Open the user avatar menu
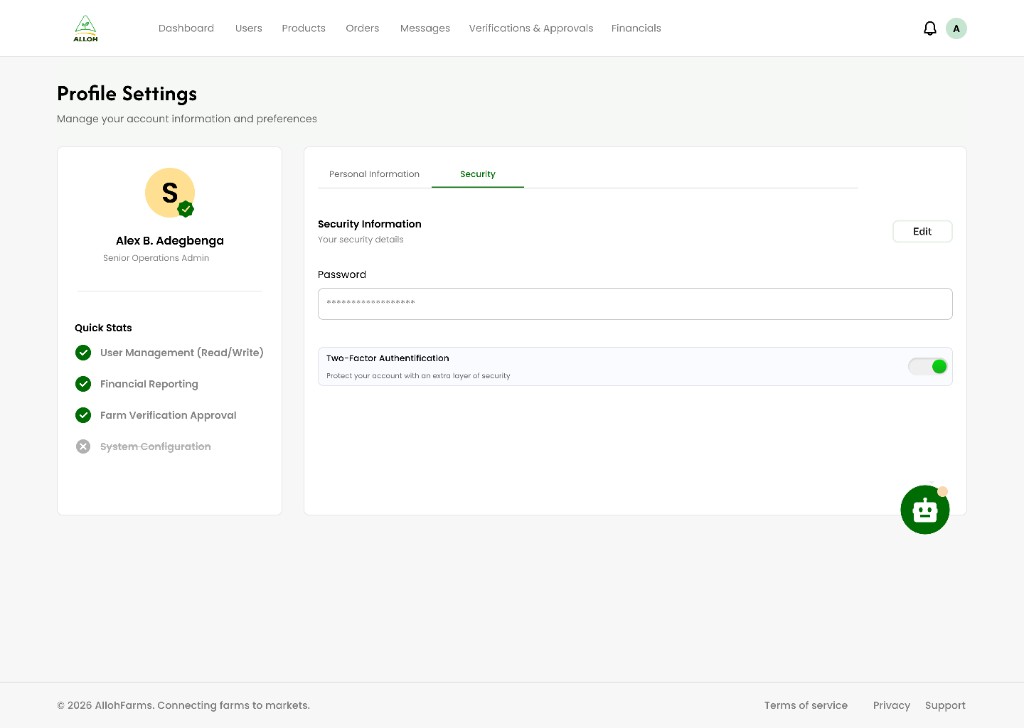Screen dimensions: 1024x728 [956, 28]
